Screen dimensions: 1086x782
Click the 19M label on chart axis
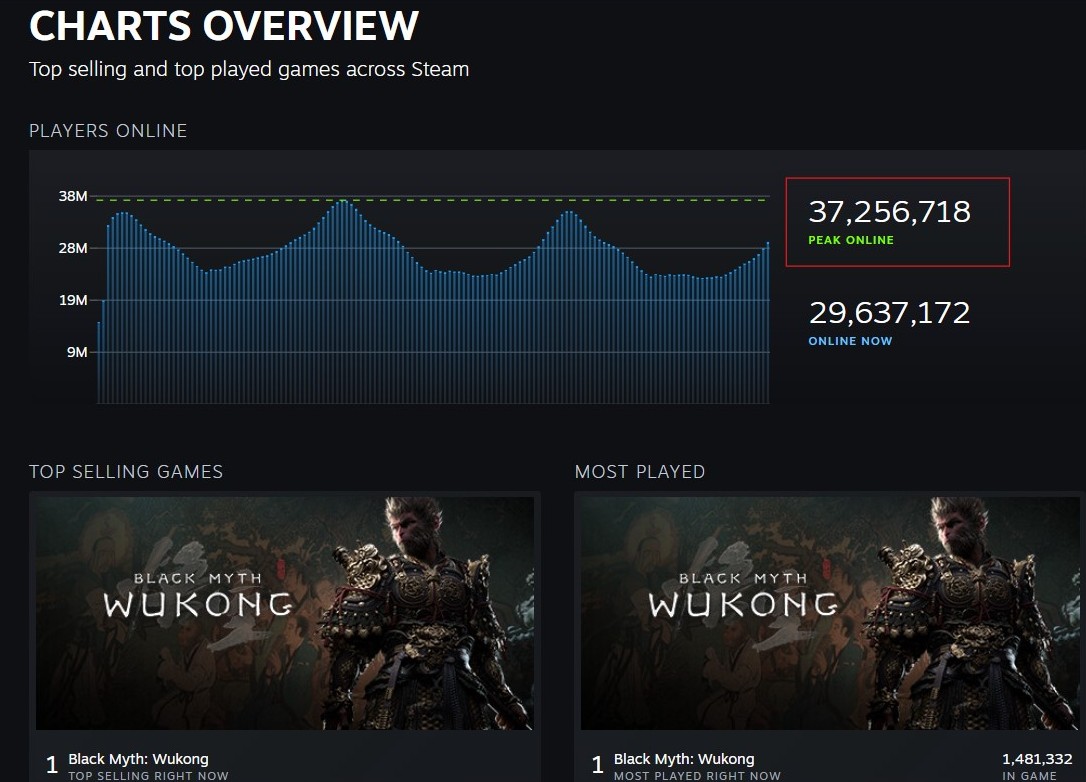73,300
